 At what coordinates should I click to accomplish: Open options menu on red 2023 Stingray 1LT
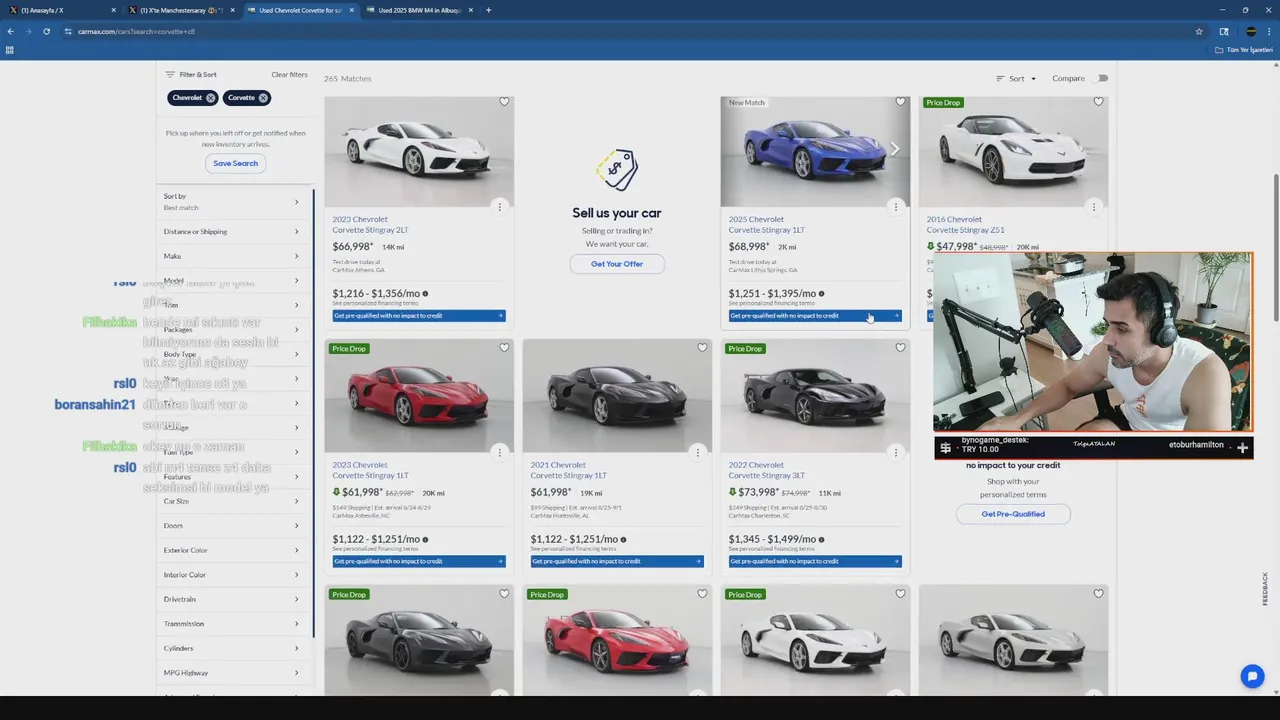click(x=499, y=452)
